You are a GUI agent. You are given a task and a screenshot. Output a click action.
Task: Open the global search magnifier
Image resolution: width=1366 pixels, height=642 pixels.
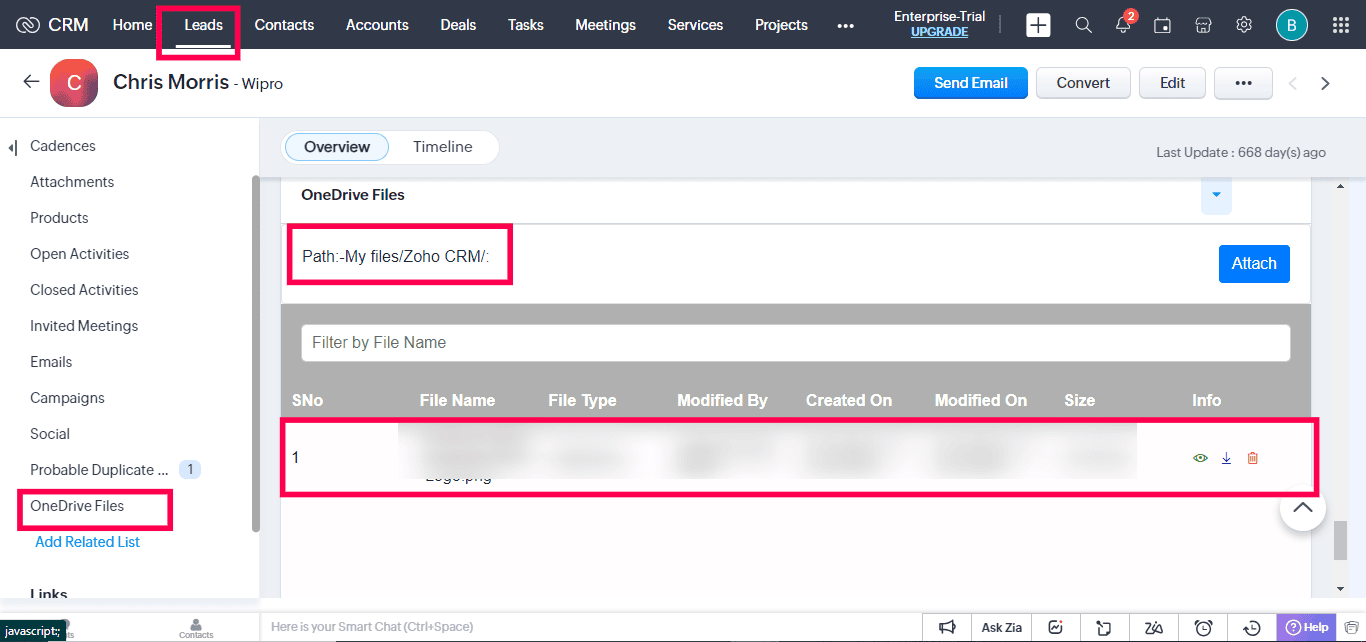coord(1084,25)
